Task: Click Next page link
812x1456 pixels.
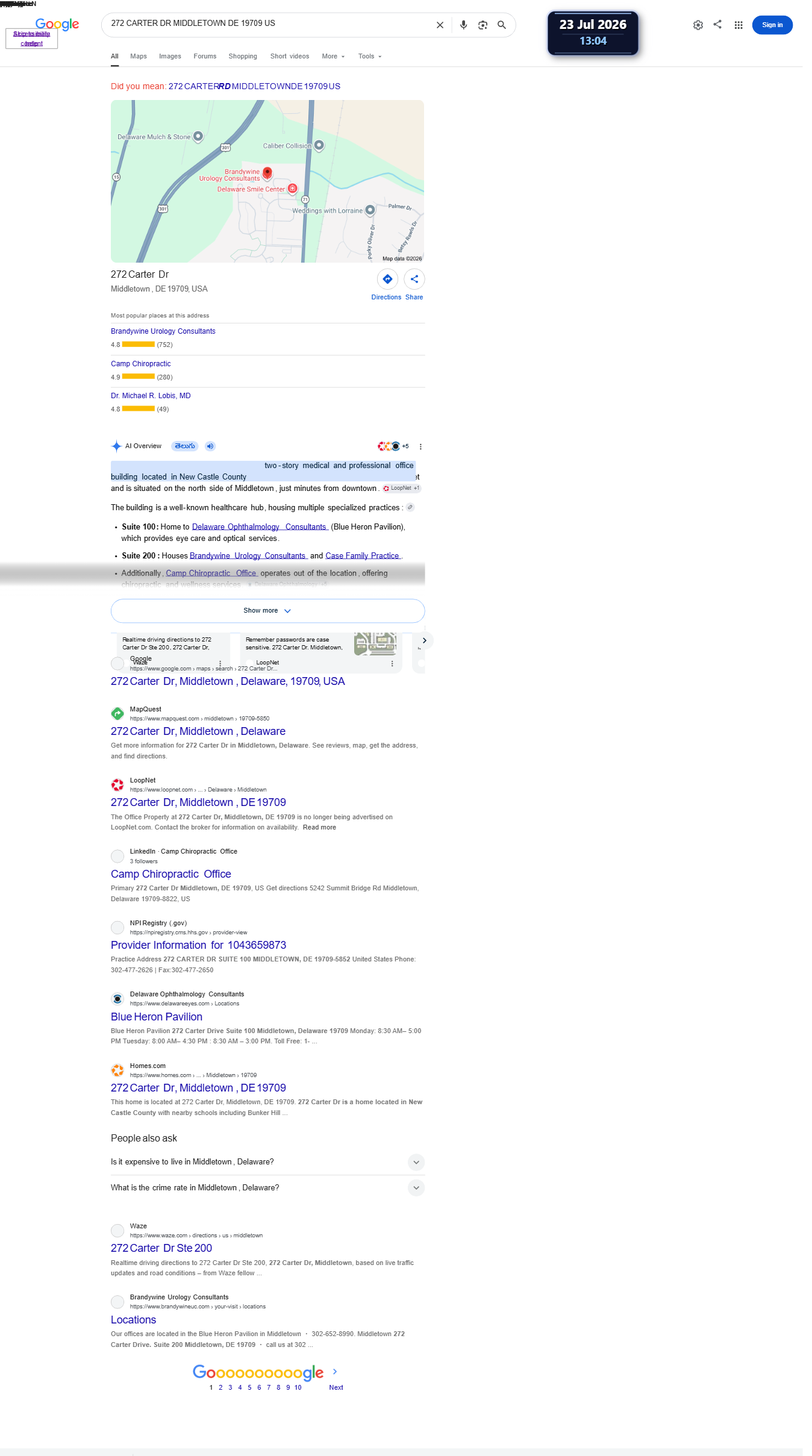Action: pyautogui.click(x=336, y=1387)
